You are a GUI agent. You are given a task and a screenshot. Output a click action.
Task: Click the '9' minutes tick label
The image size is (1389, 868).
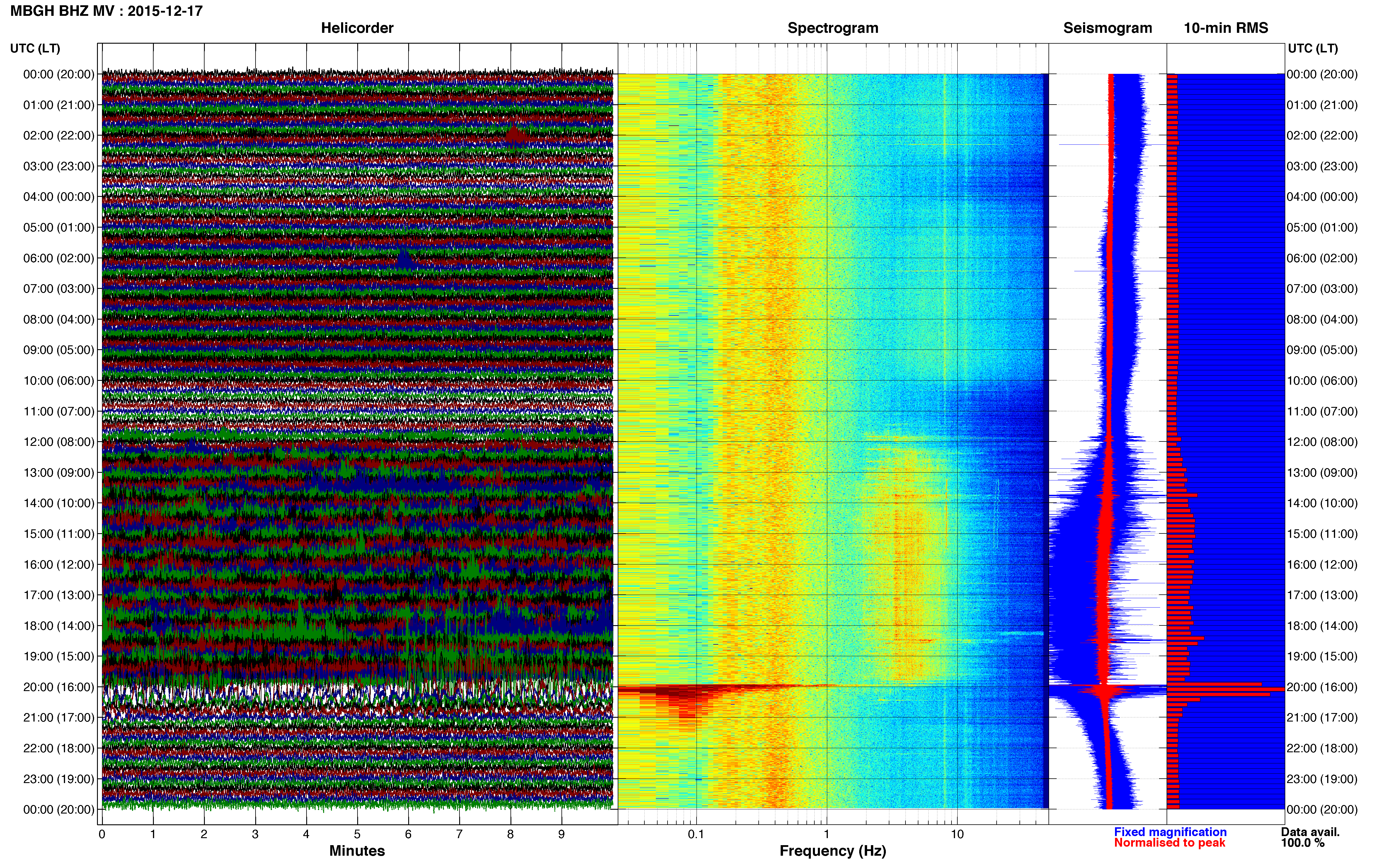pyautogui.click(x=561, y=834)
